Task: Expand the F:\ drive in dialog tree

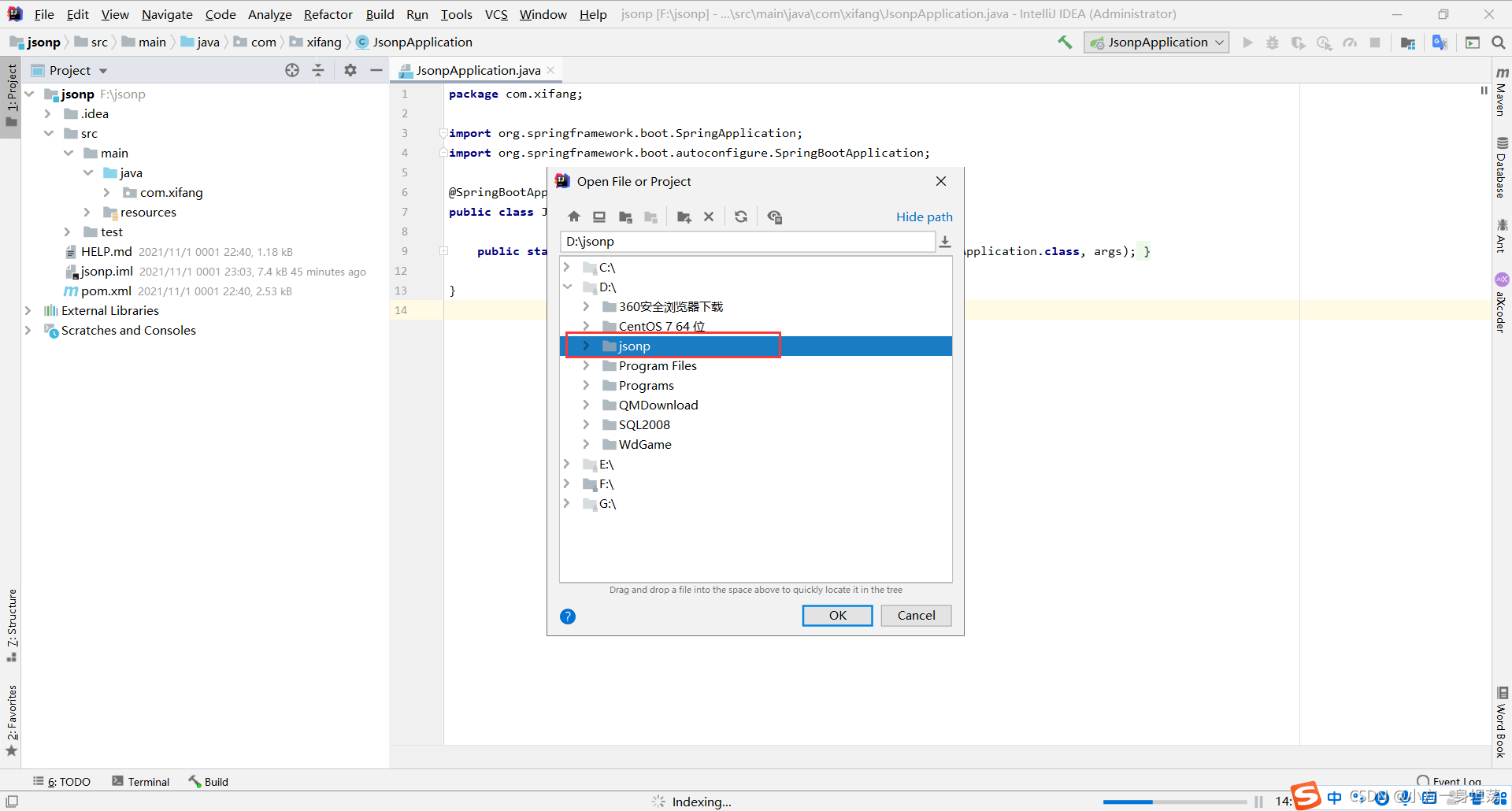Action: tap(567, 483)
